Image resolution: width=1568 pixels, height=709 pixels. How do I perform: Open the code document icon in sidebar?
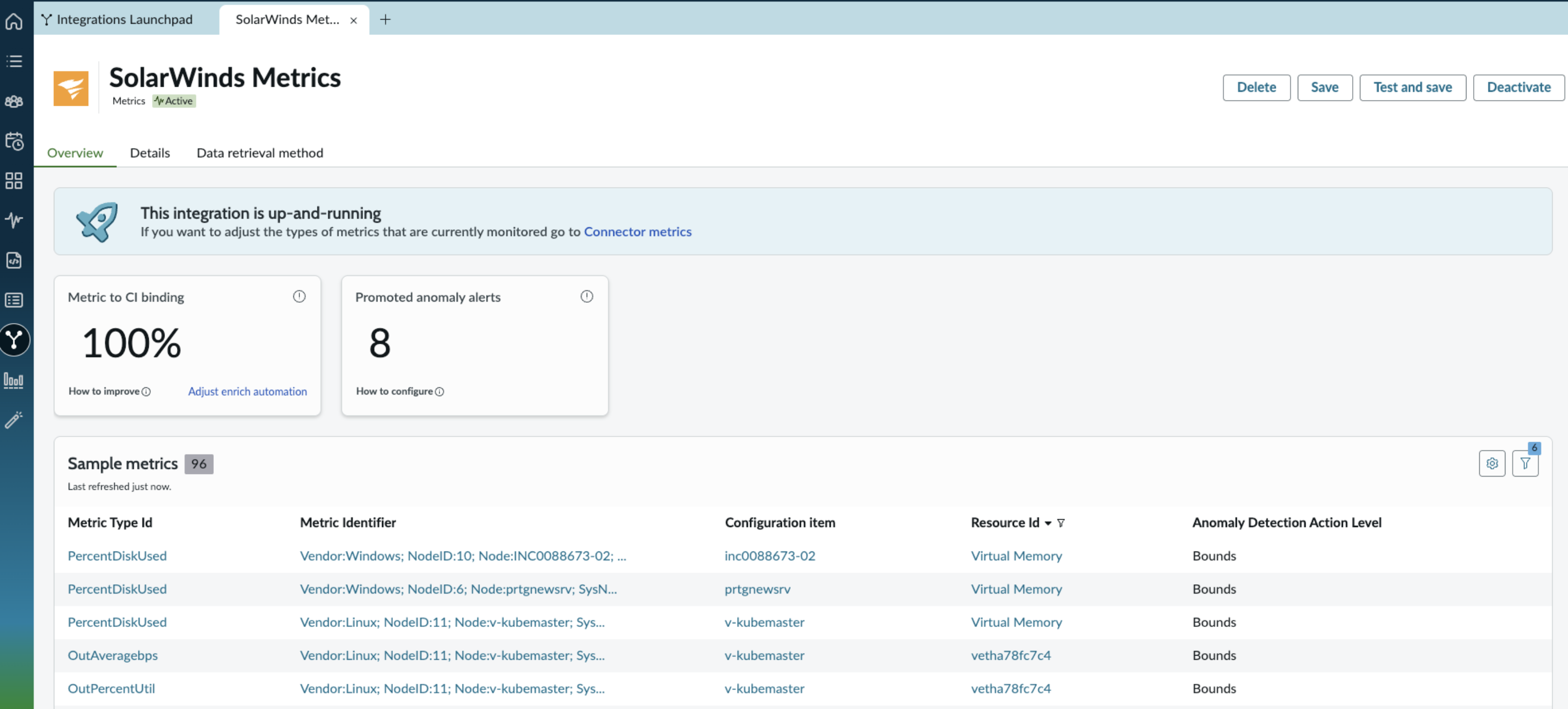[14, 260]
